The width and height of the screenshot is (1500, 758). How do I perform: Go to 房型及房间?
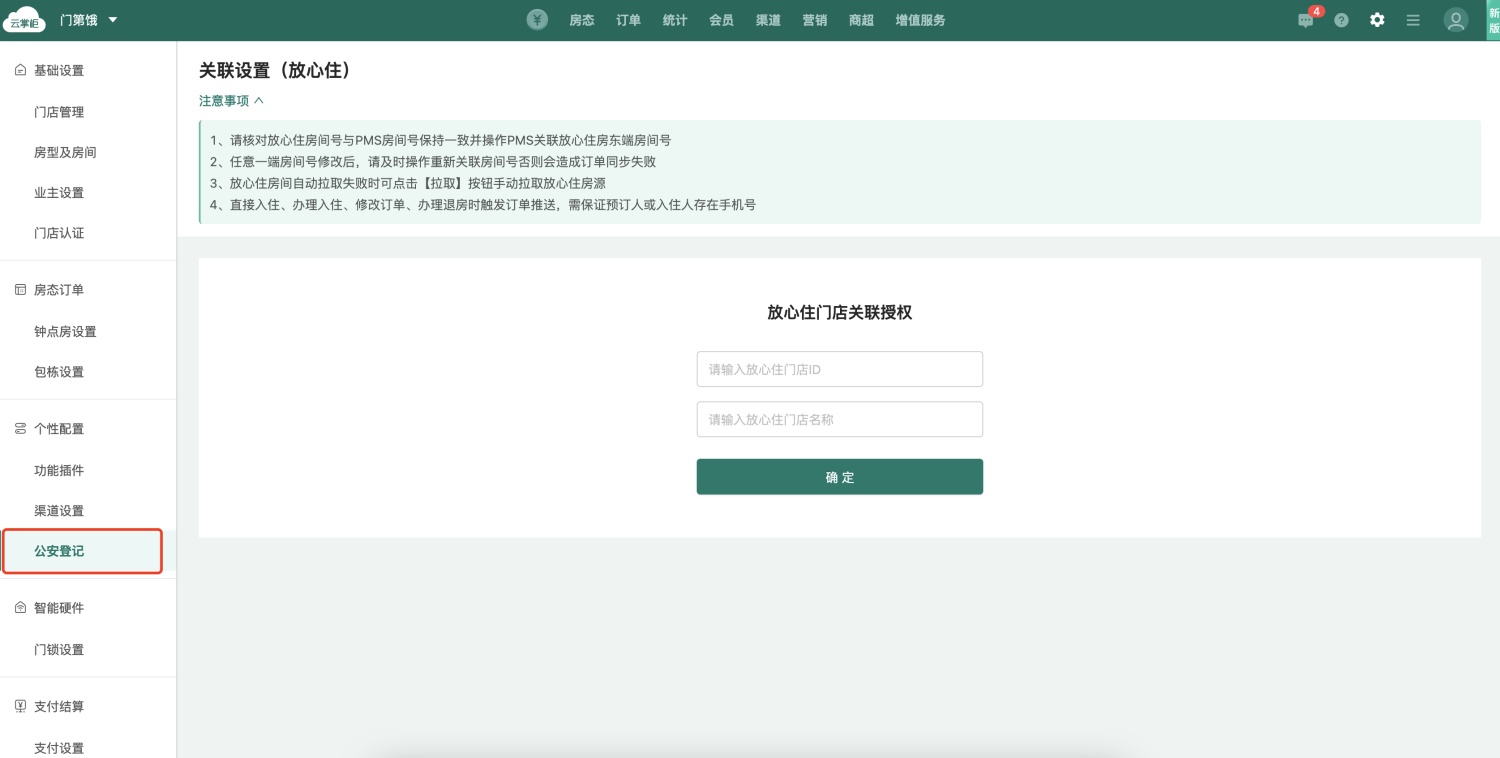click(65, 152)
